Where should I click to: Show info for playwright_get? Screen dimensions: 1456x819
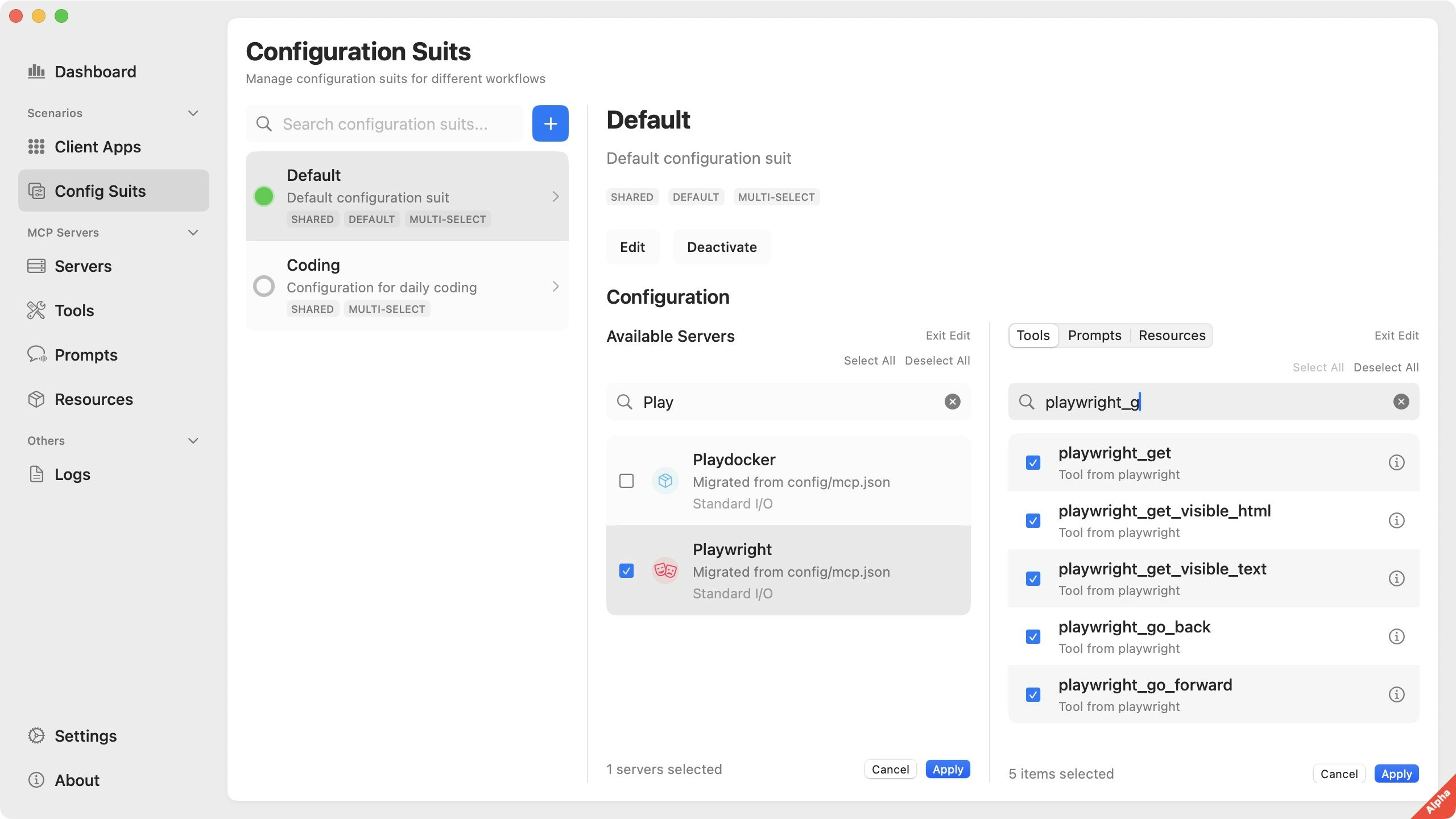click(x=1396, y=462)
